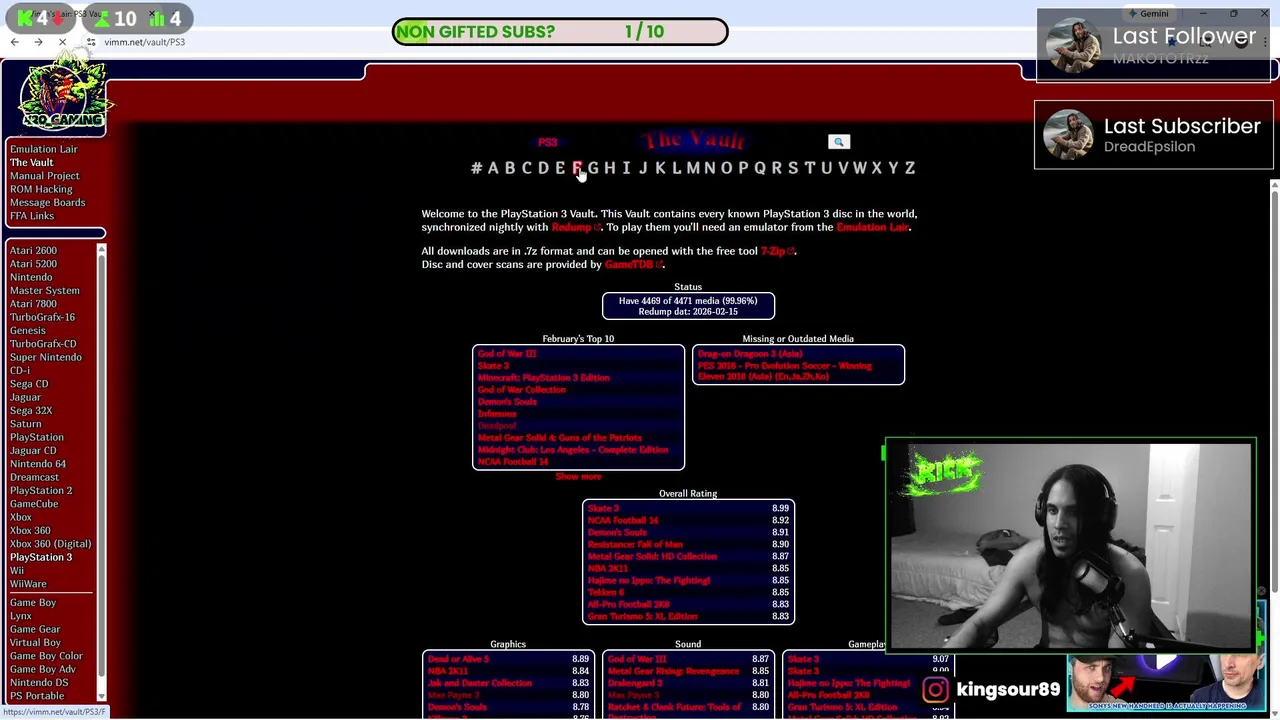Open site information icon beside the URL
This screenshot has height=720, width=1280.
(x=91, y=42)
